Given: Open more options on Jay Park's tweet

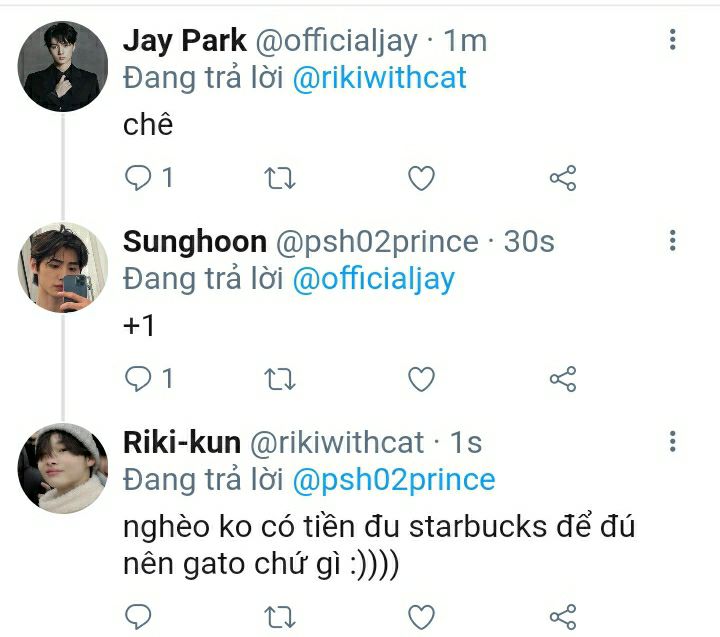Looking at the screenshot, I should 673,40.
